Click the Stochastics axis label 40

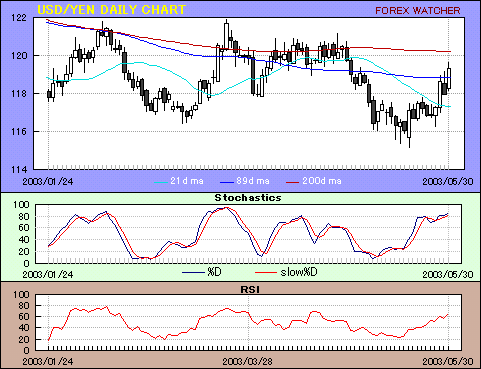pos(23,240)
